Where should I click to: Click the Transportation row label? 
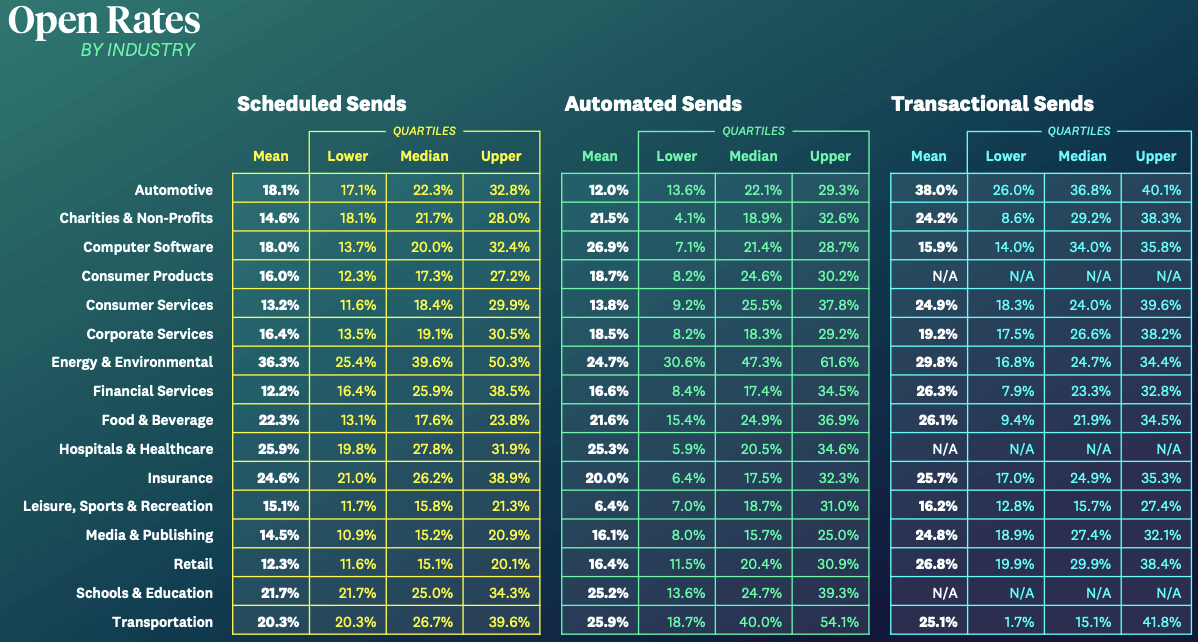(x=162, y=622)
